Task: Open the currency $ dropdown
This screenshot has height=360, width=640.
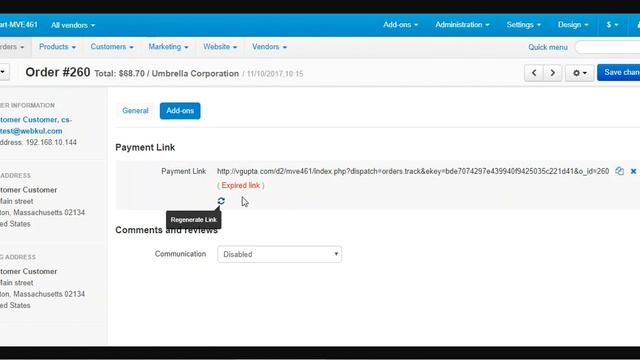Action: coord(612,25)
